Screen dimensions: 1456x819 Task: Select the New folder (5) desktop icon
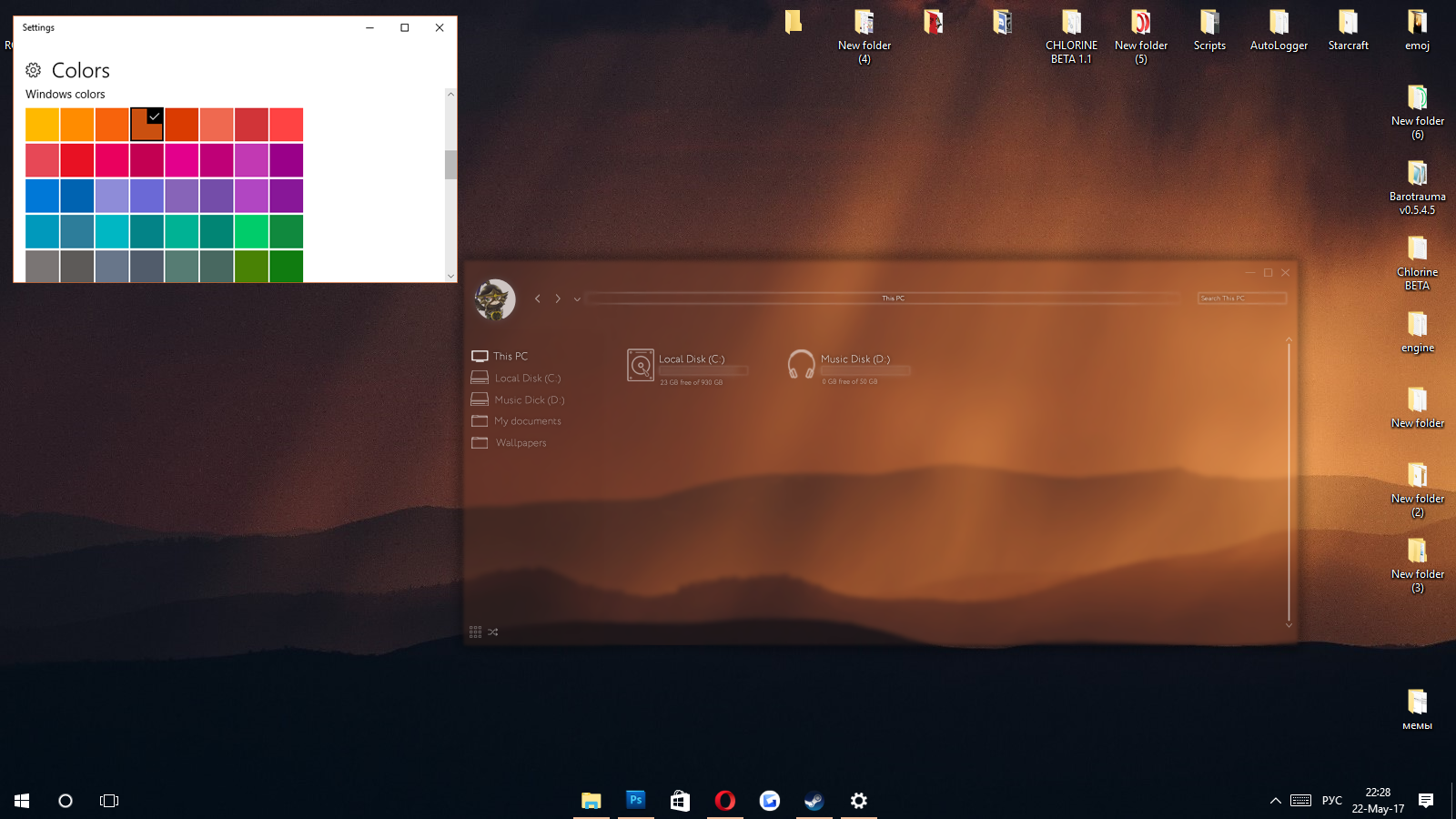(x=1141, y=37)
